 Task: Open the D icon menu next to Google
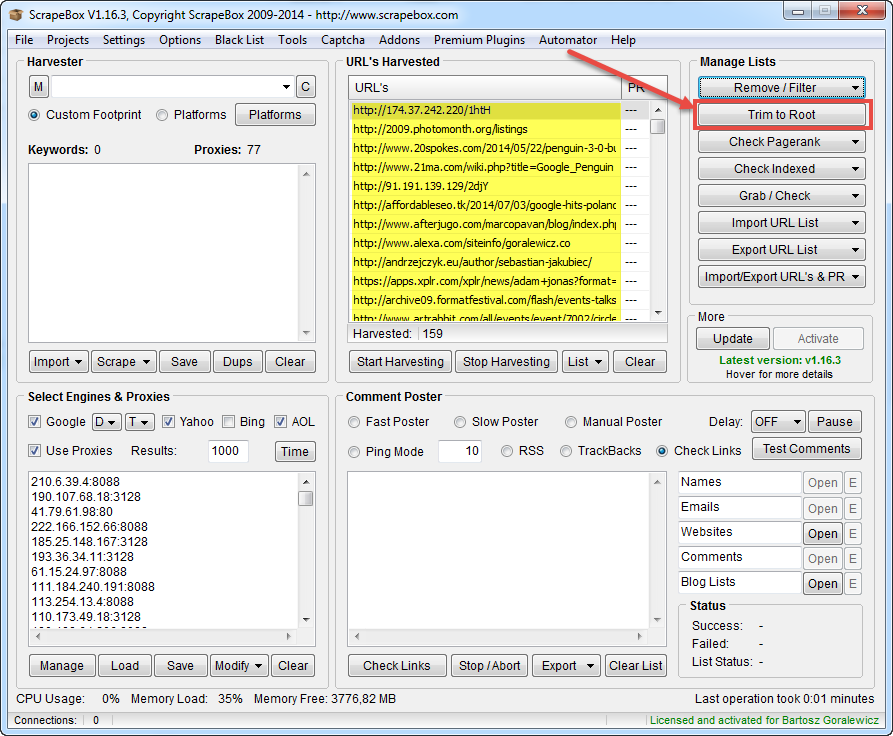[104, 421]
